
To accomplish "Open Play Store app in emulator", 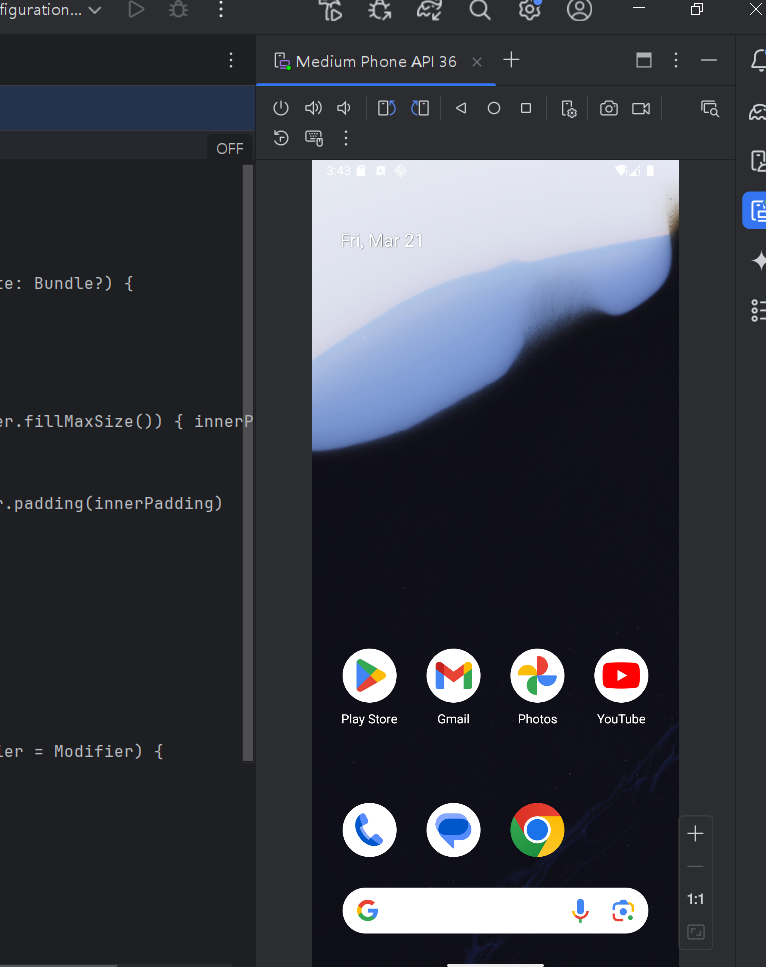I will point(369,686).
